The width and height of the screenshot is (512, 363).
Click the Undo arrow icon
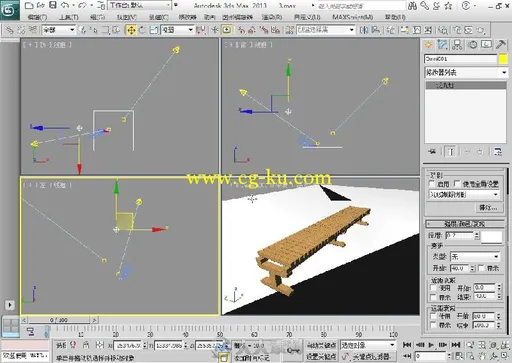tap(65, 5)
